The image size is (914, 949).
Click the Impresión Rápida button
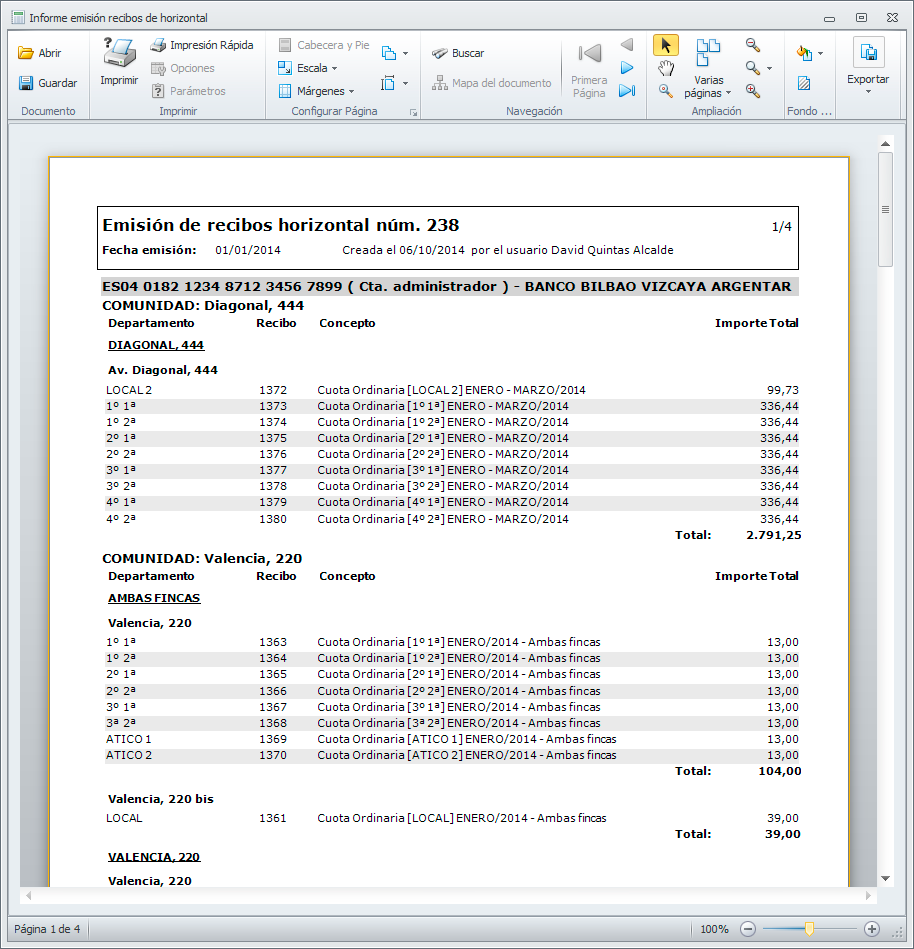[201, 45]
